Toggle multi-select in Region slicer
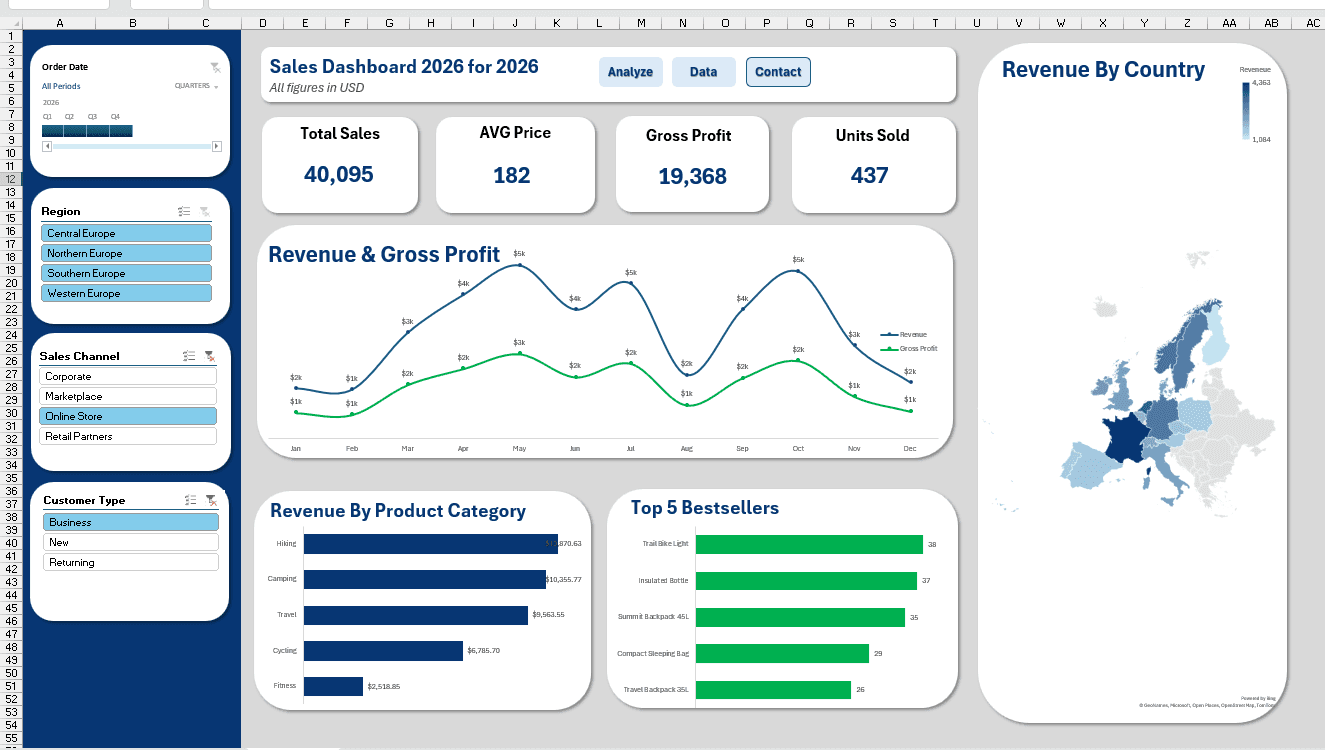This screenshot has width=1325, height=750. 184,211
